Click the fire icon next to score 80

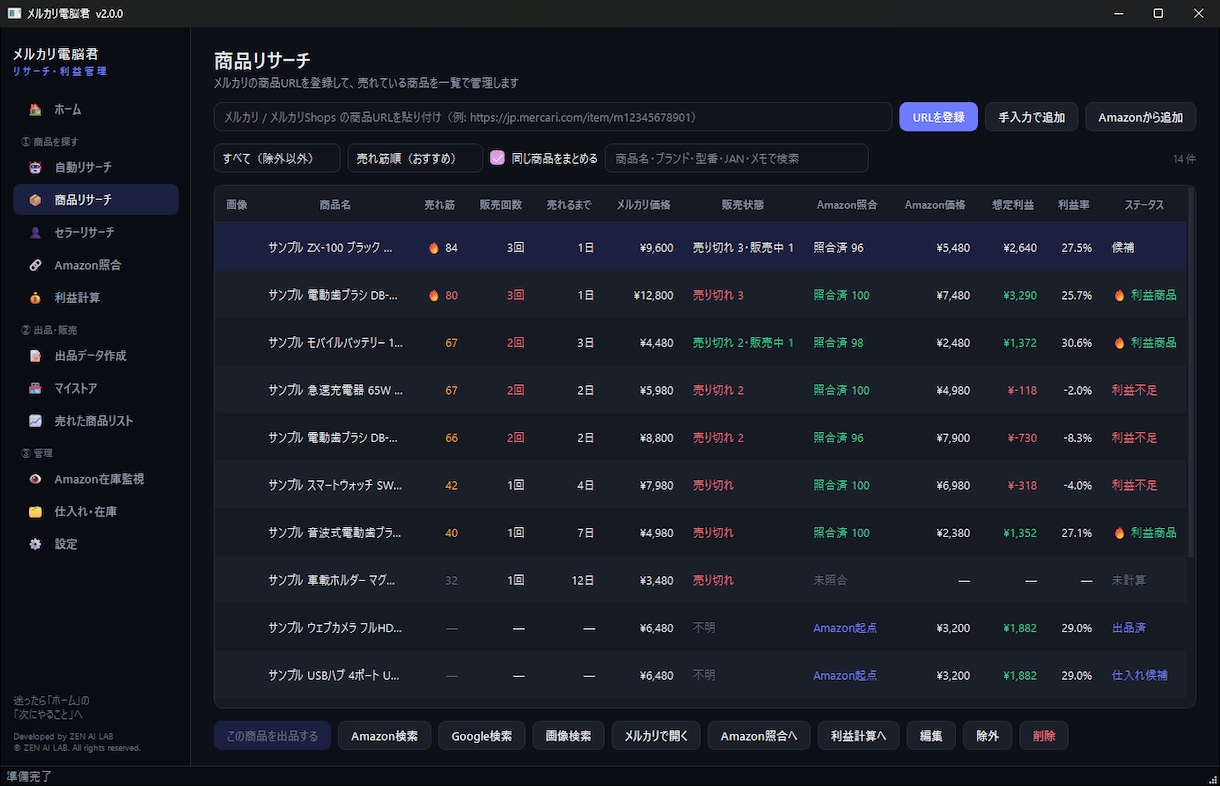pyautogui.click(x=434, y=295)
